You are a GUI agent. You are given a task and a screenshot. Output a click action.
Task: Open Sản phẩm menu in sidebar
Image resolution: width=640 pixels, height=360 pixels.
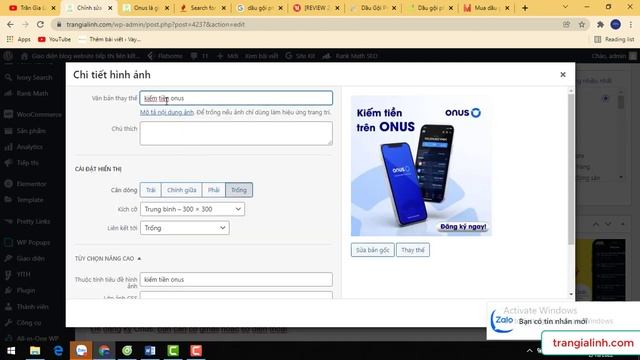point(31,131)
